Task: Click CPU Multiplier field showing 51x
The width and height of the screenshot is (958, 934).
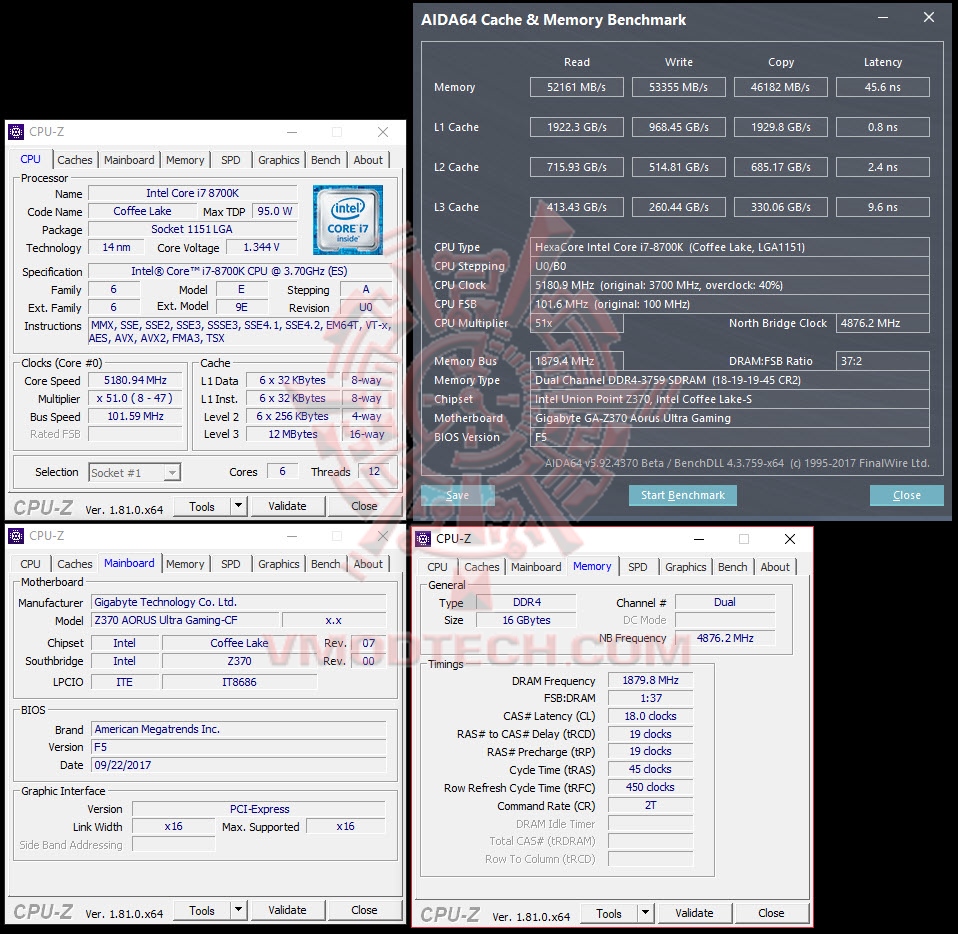Action: point(576,323)
